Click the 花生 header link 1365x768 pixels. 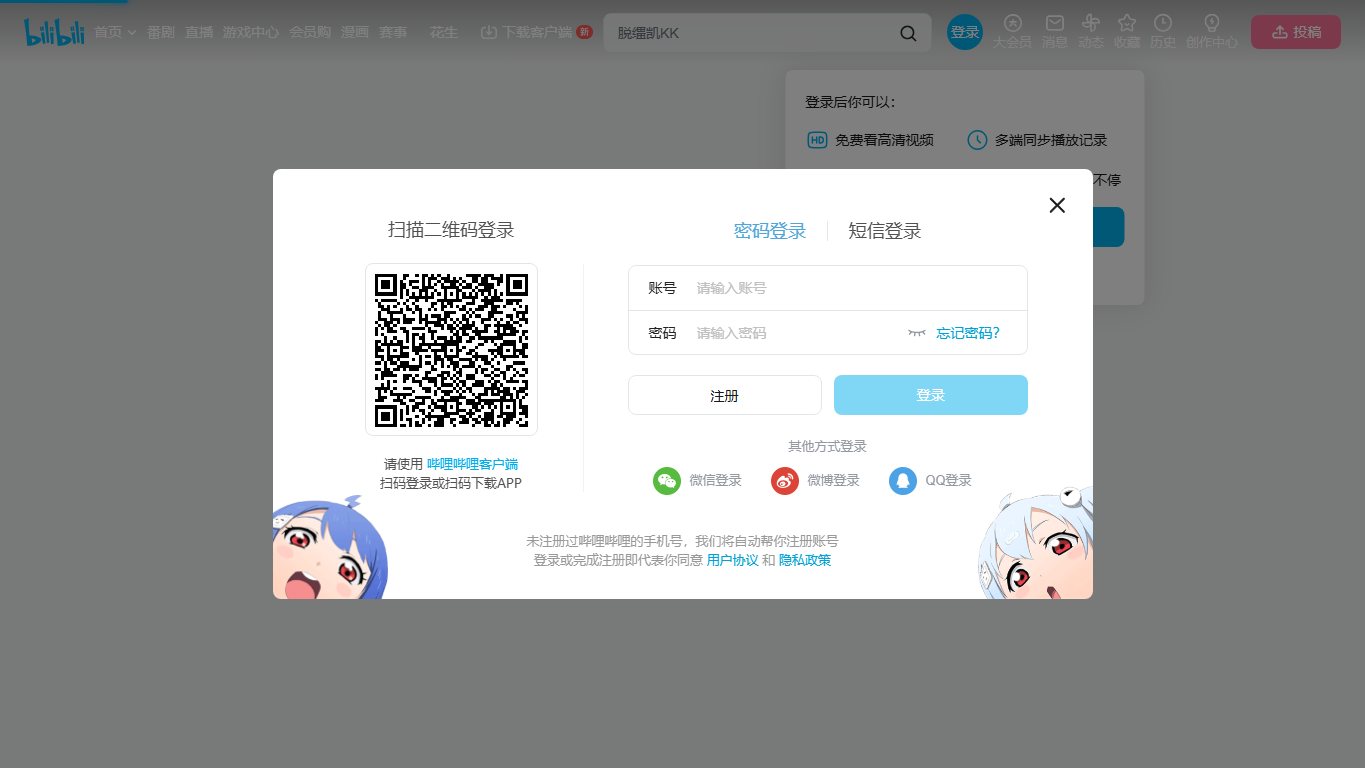pyautogui.click(x=444, y=32)
